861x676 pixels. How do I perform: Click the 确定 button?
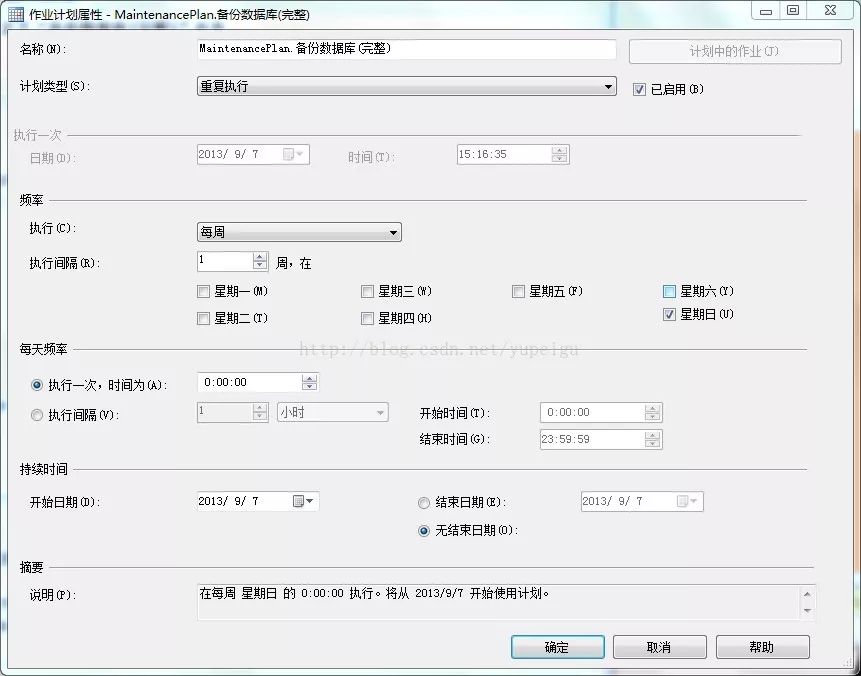[557, 647]
